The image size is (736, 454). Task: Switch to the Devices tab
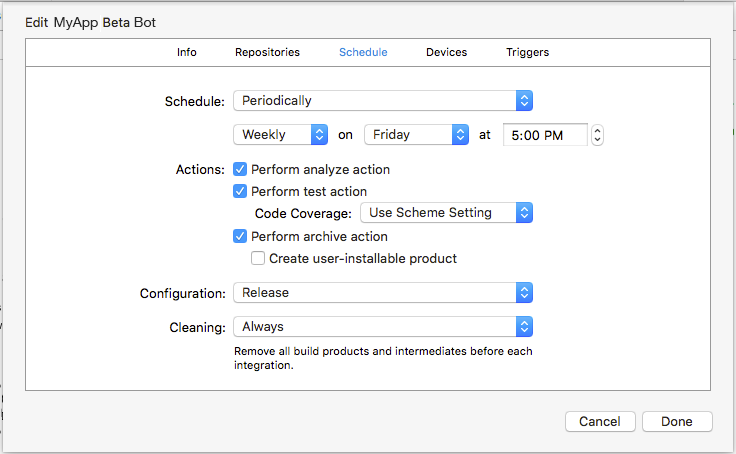pyautogui.click(x=446, y=52)
